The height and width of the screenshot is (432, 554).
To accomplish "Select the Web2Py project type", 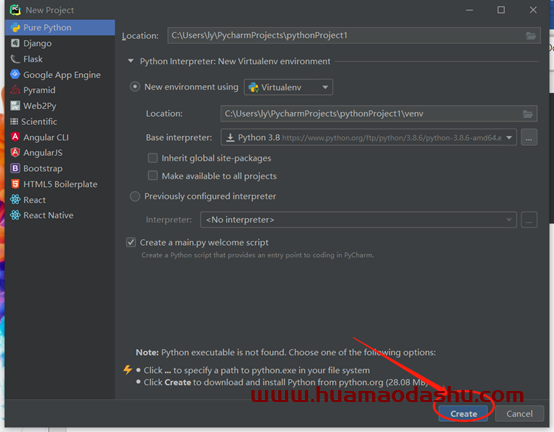I will click(60, 106).
